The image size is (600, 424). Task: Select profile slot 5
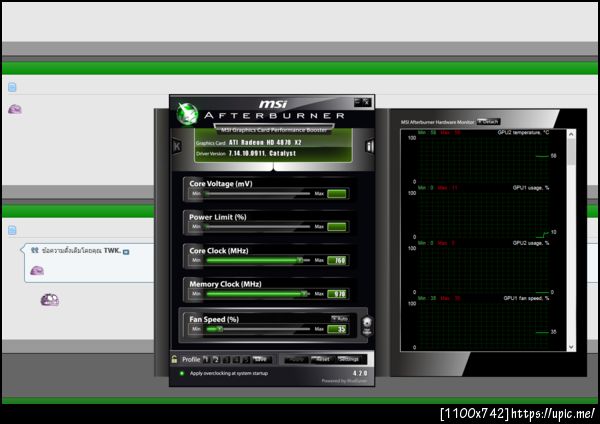tap(246, 359)
